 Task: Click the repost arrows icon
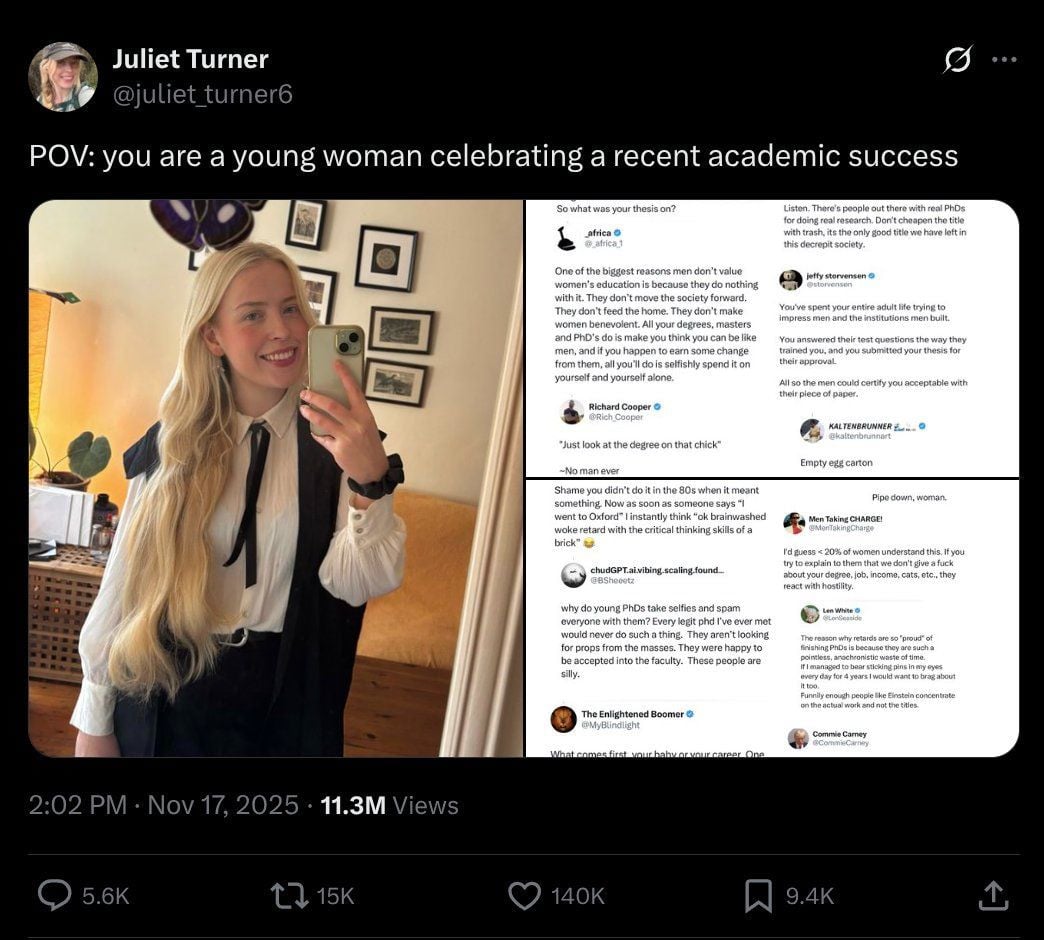(x=289, y=895)
